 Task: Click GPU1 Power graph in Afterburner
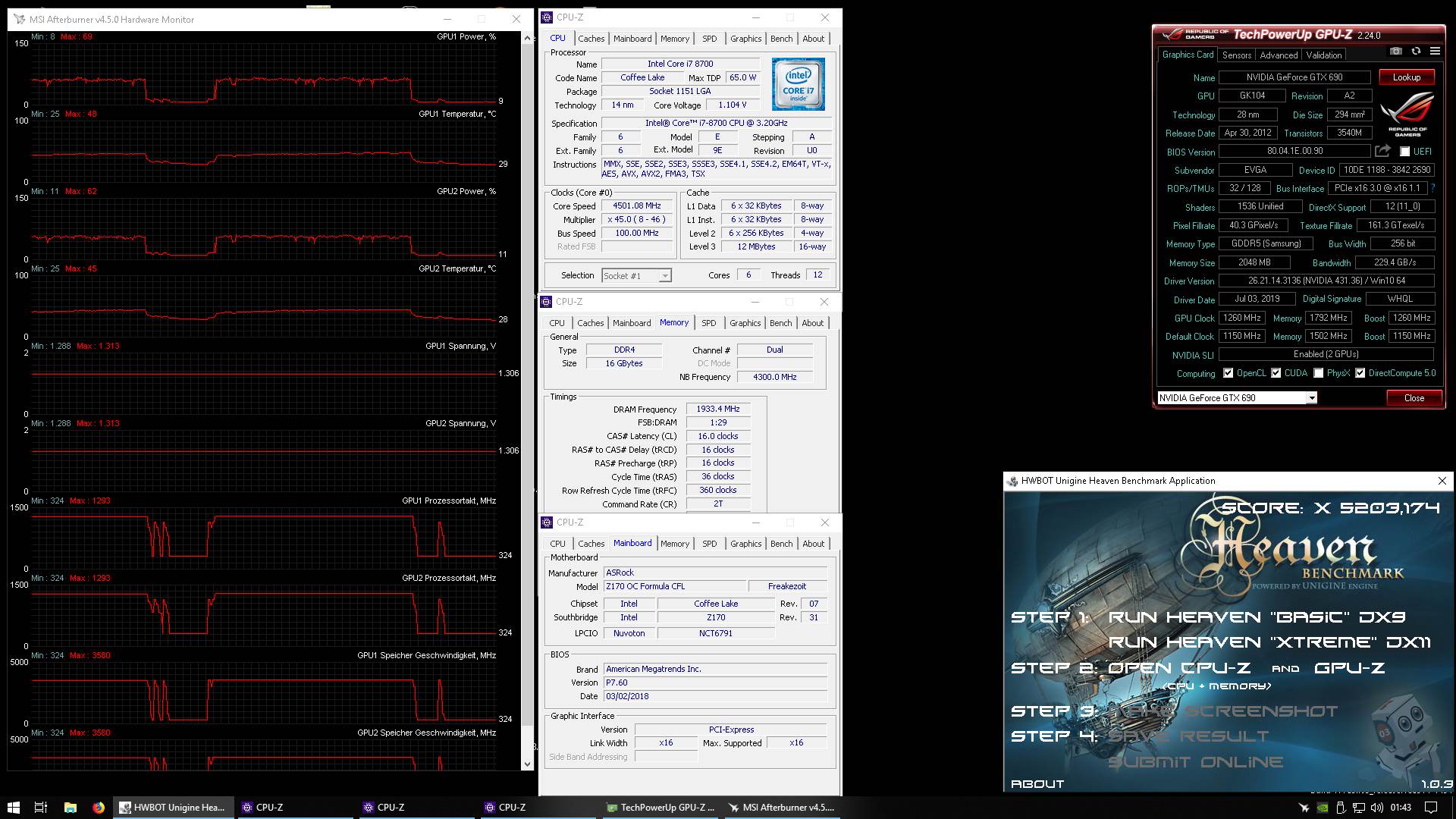pos(264,74)
